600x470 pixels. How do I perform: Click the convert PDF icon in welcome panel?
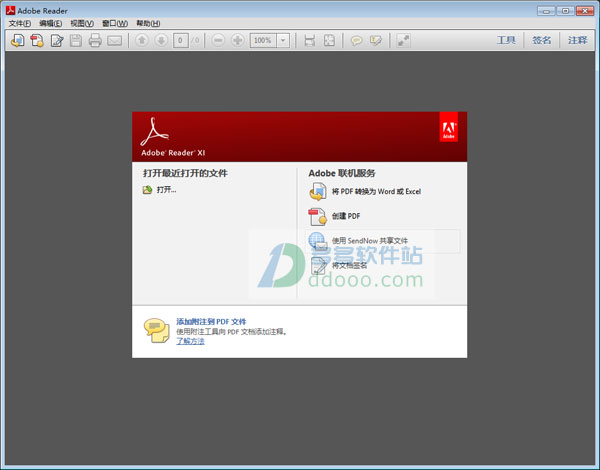pos(318,191)
